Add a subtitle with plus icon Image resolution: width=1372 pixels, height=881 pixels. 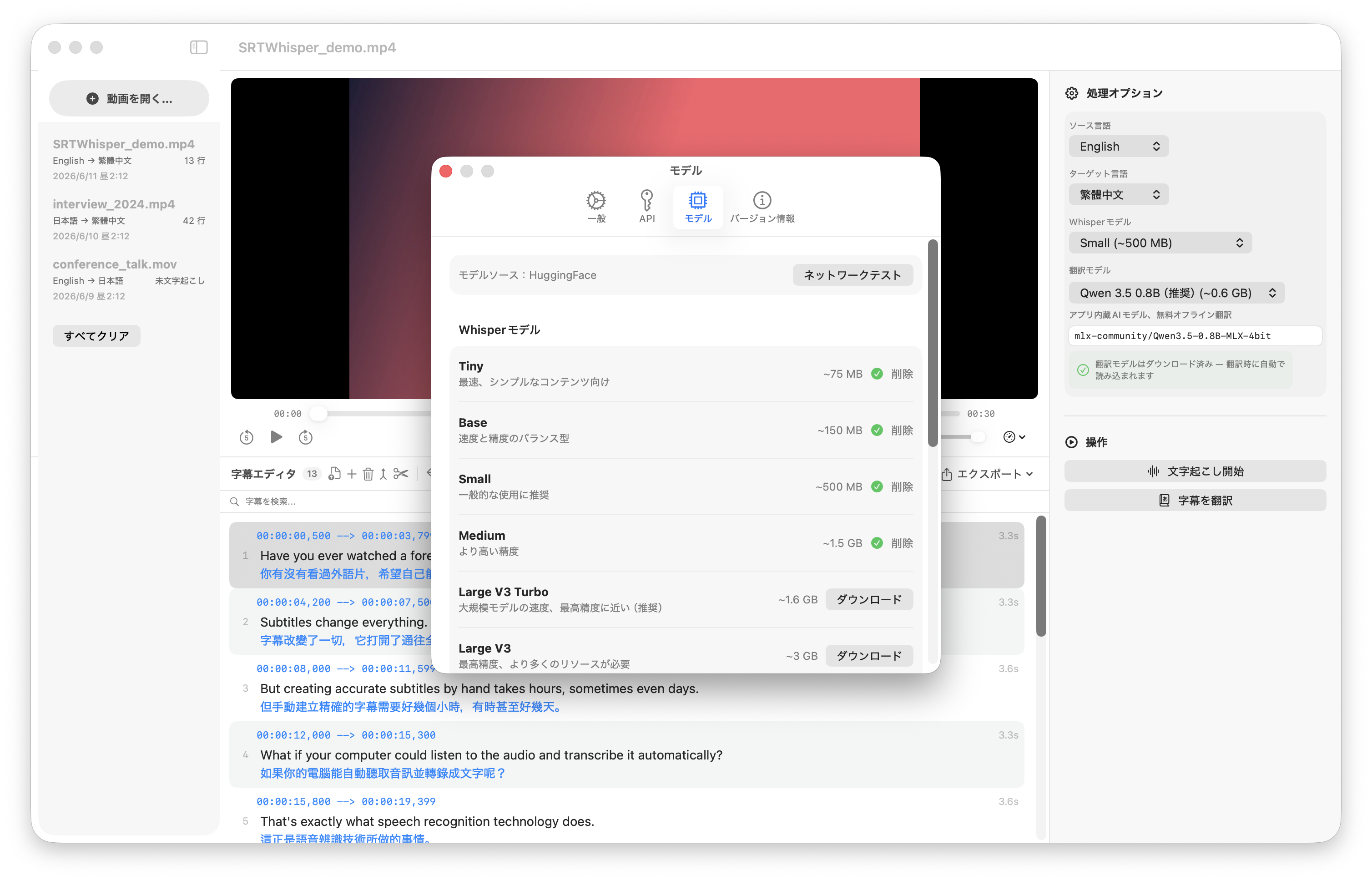352,474
